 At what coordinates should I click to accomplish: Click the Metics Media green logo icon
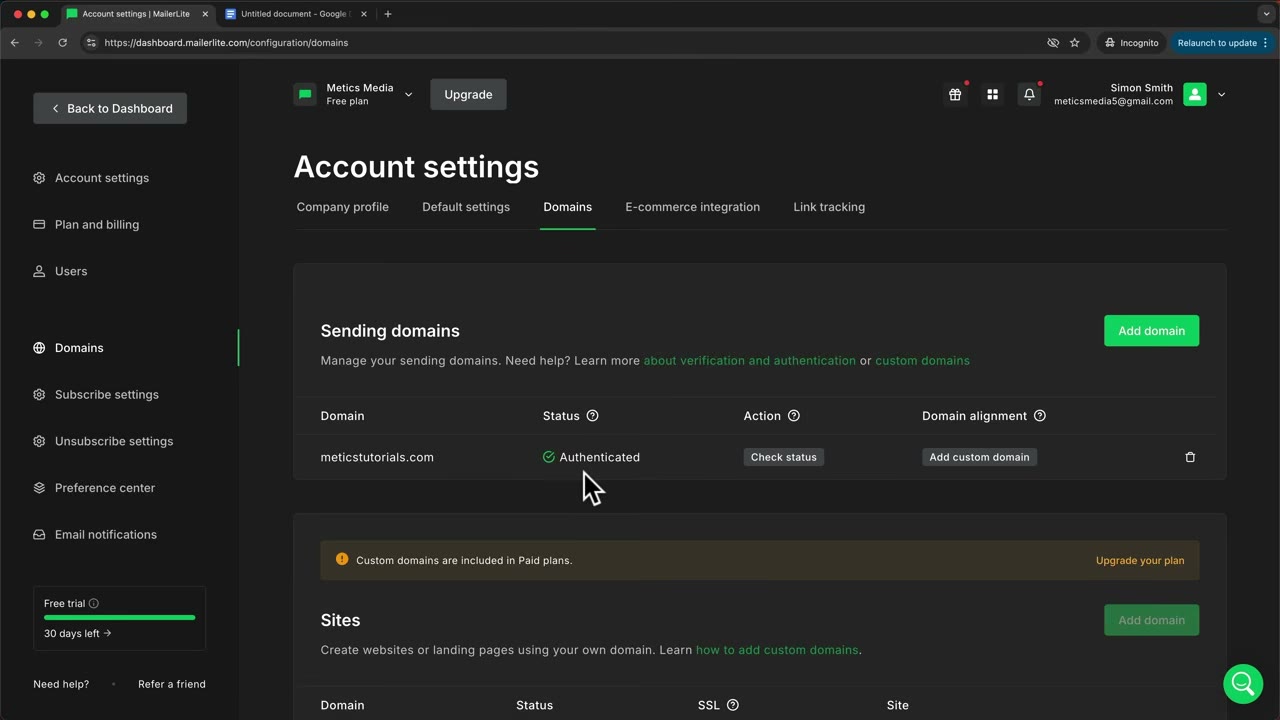(x=305, y=94)
